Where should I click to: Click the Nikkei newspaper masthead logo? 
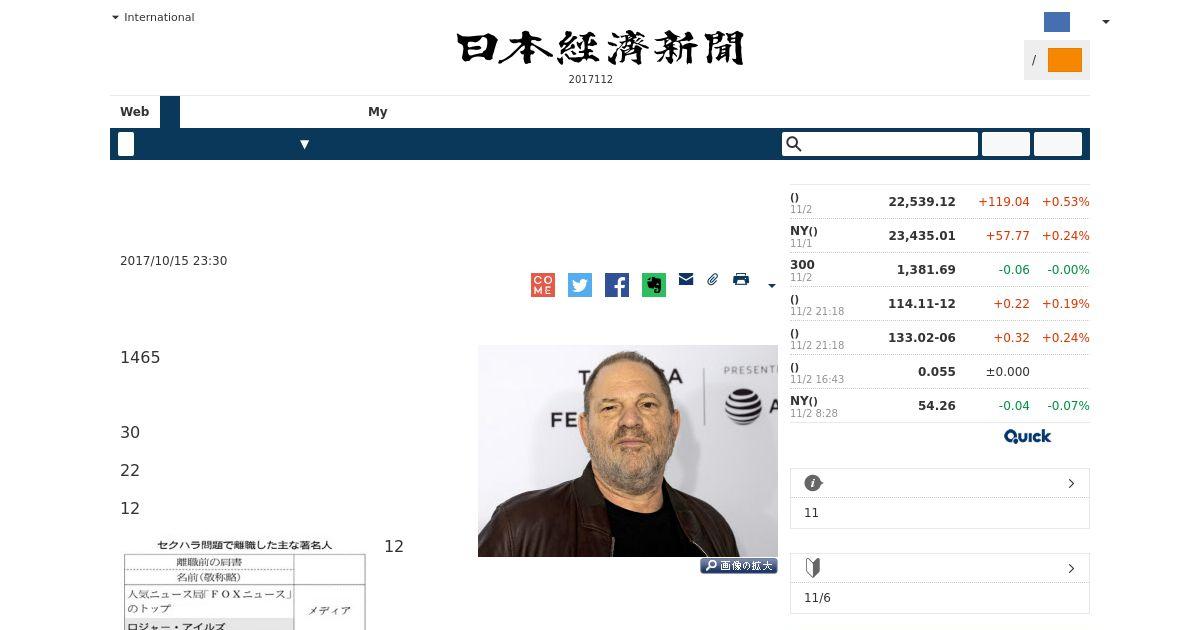click(x=600, y=48)
